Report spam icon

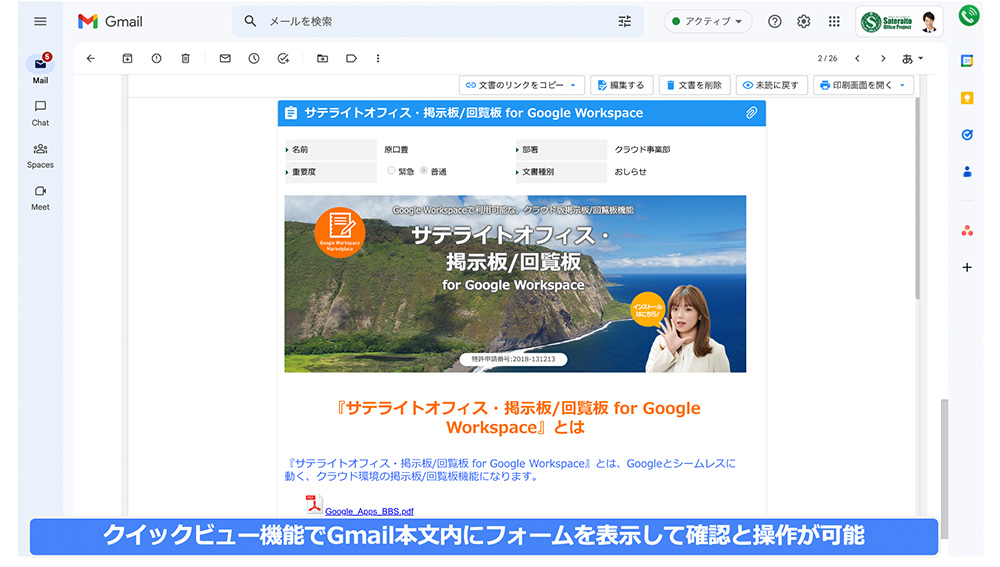point(156,58)
